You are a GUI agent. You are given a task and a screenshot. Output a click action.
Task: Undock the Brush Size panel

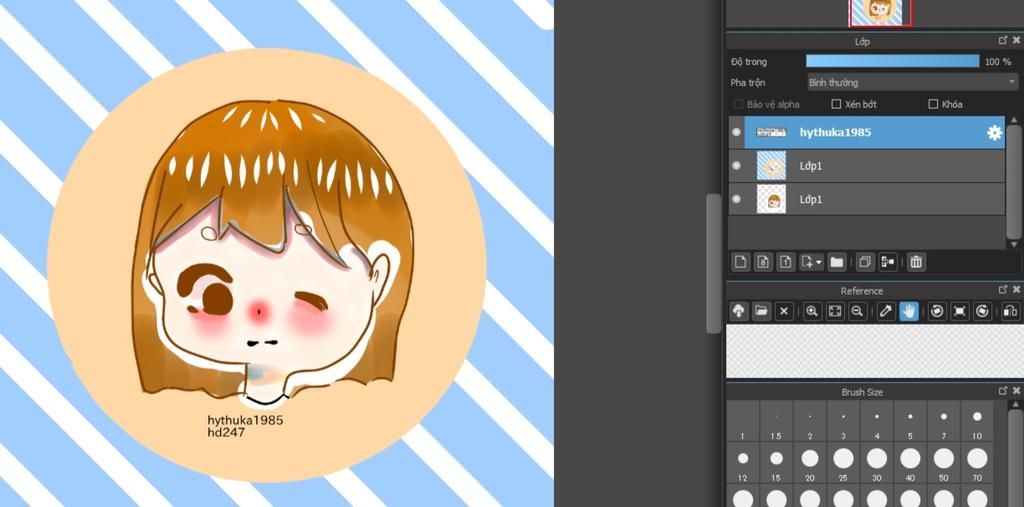[1003, 391]
